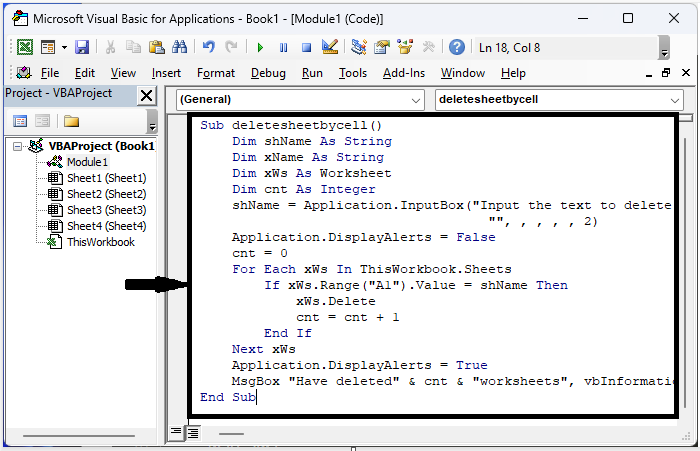Screen dimensions: 700x451
Task: Open the Help menu
Action: [x=513, y=73]
